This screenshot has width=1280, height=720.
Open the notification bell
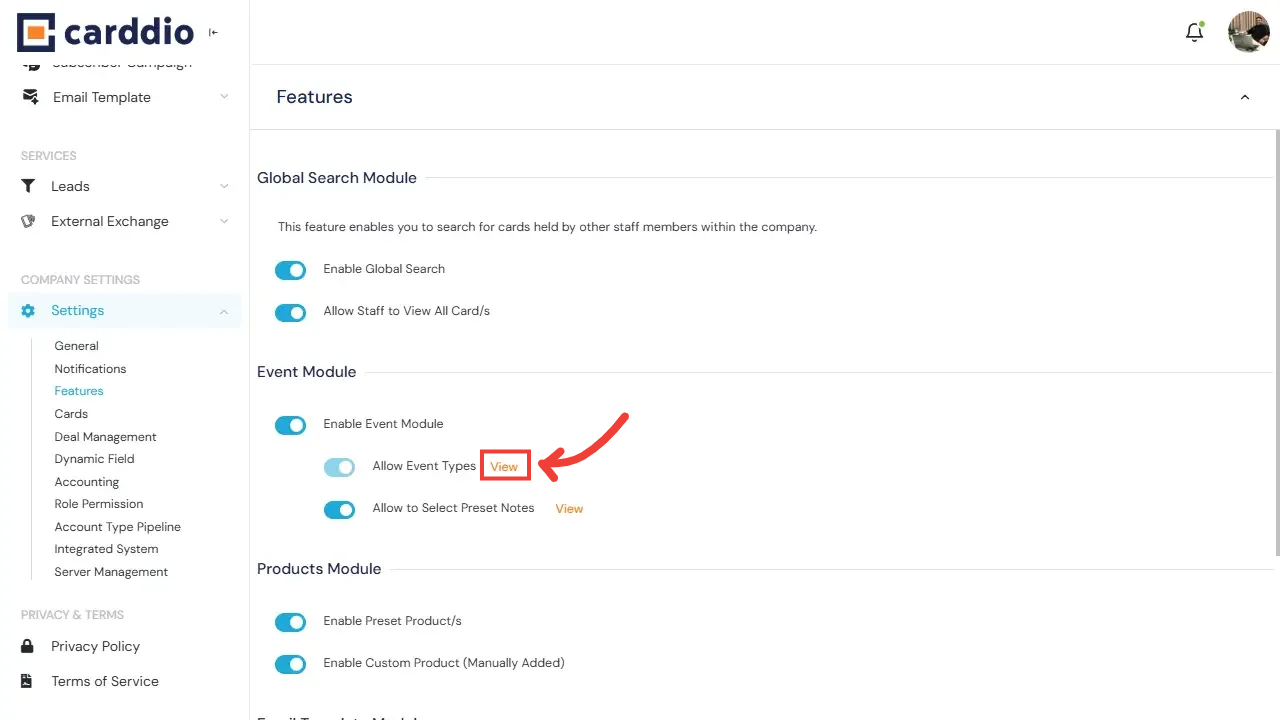1194,31
